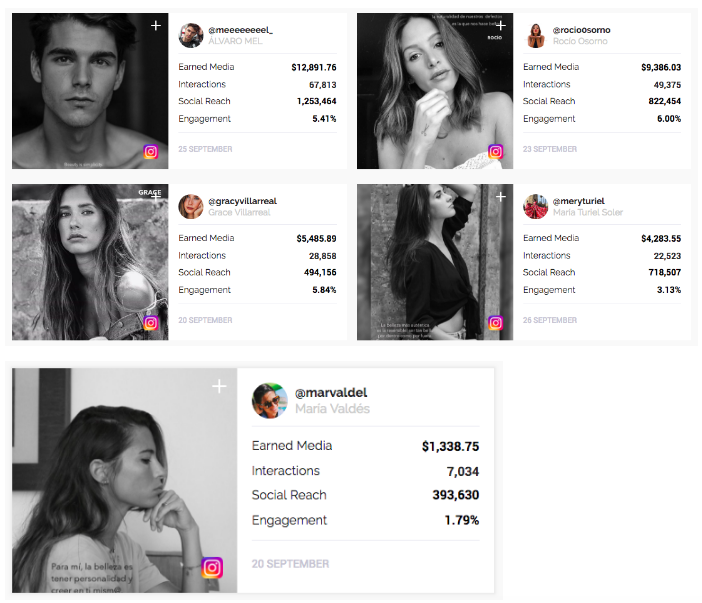Click the @gracyvillarreal profile avatar
The width and height of the screenshot is (702, 603).
coord(190,206)
